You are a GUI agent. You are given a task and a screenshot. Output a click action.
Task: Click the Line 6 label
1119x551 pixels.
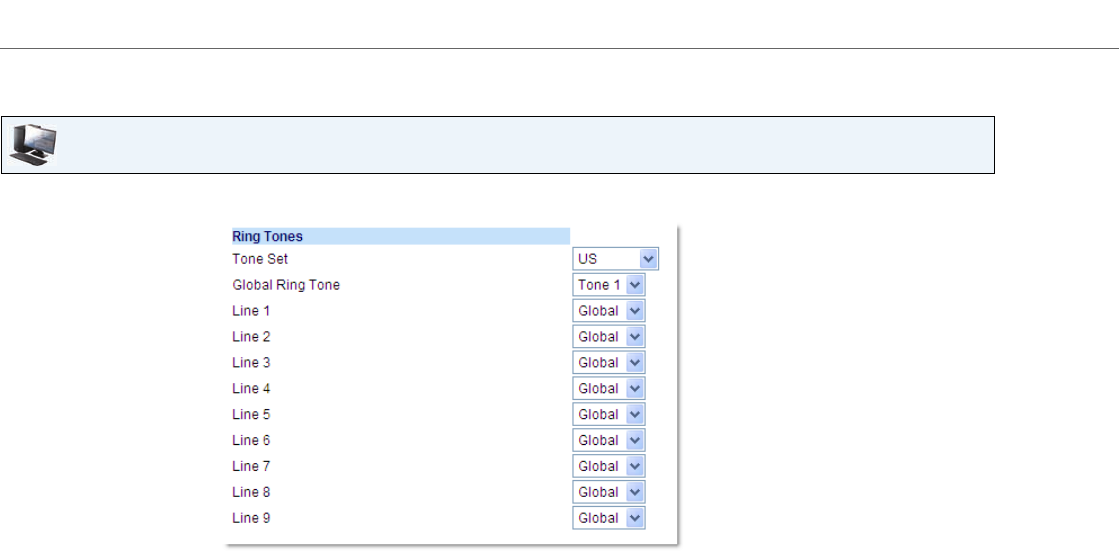point(250,440)
